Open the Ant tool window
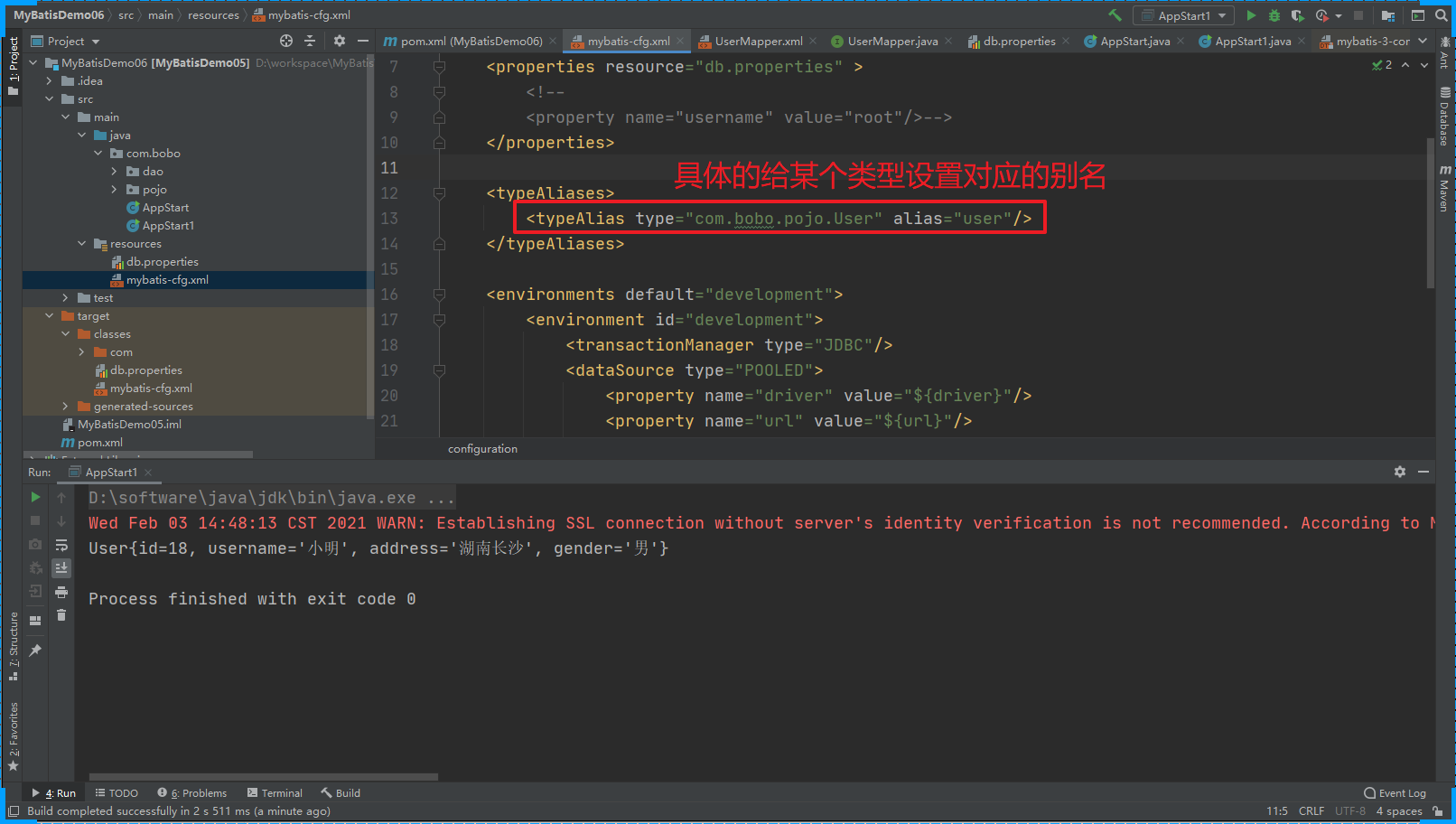Image resolution: width=1456 pixels, height=824 pixels. (x=1445, y=54)
